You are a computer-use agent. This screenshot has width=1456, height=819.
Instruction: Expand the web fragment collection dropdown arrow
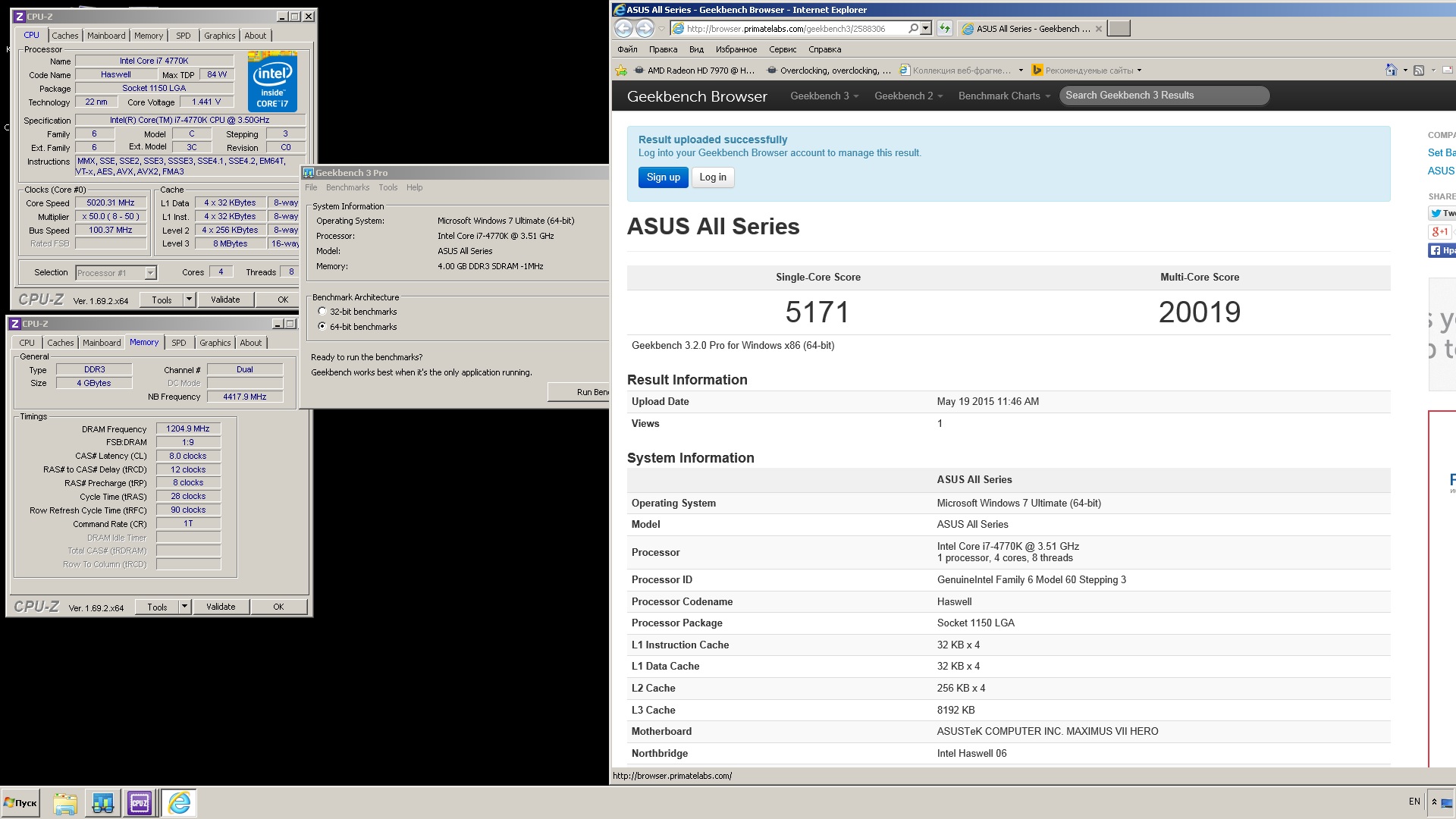(1021, 71)
